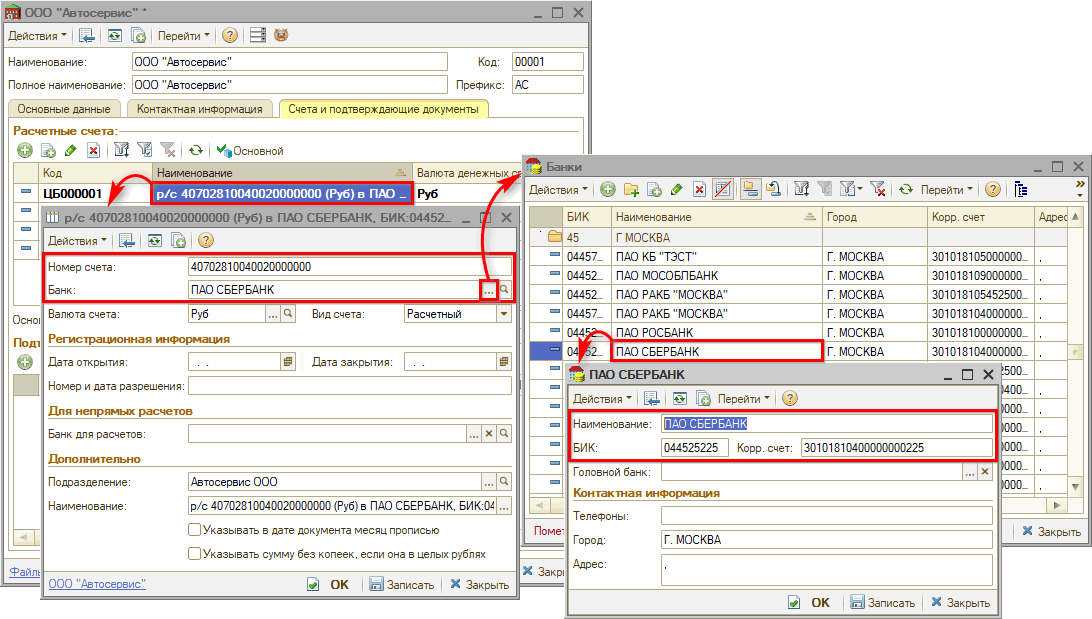Viewport: 1092px width, 619px height.
Task: Click the red X delete icon under Расчетные счета
Action: coord(93,150)
